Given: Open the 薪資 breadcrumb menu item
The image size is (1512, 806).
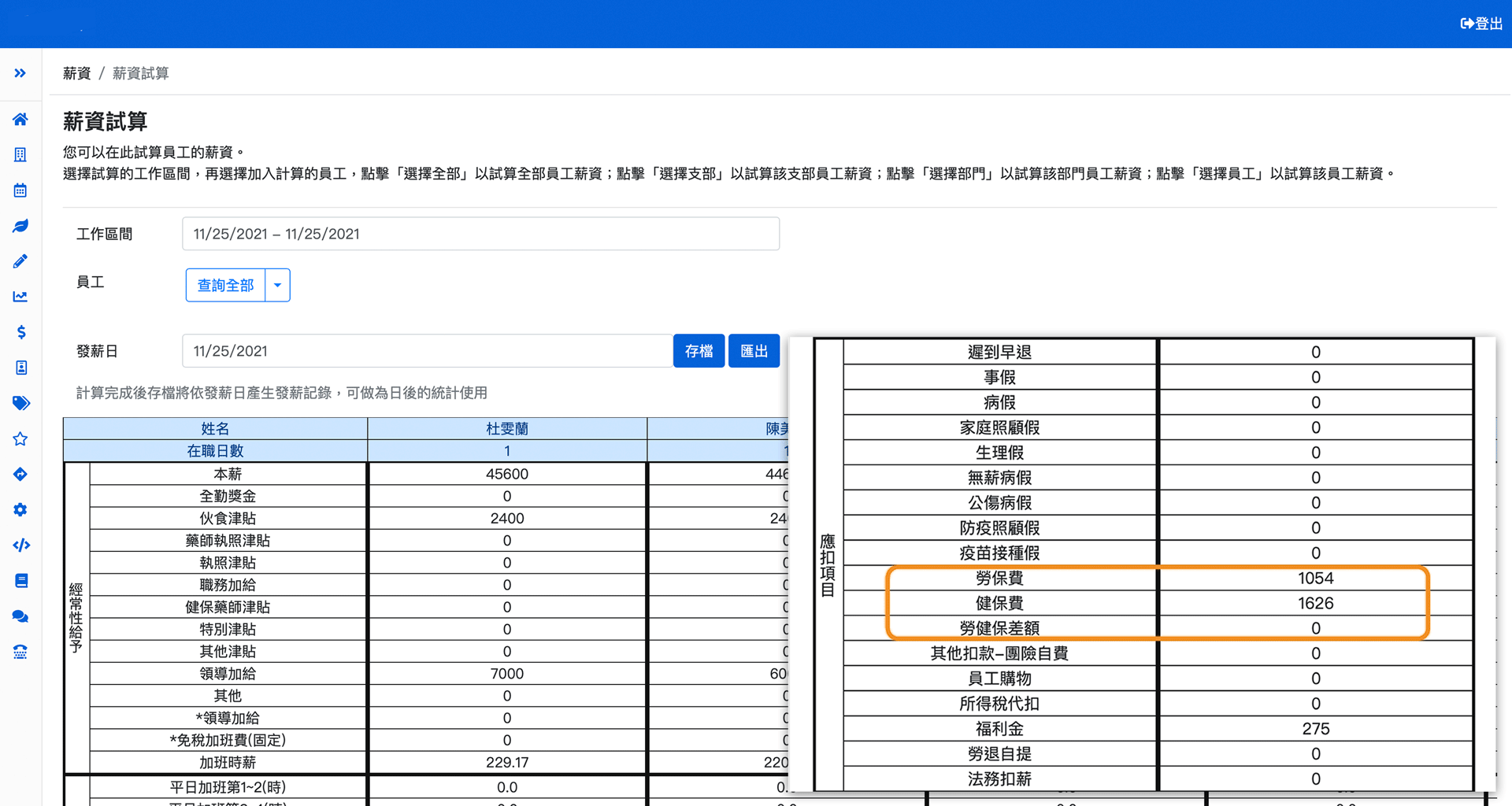Looking at the screenshot, I should coord(76,72).
